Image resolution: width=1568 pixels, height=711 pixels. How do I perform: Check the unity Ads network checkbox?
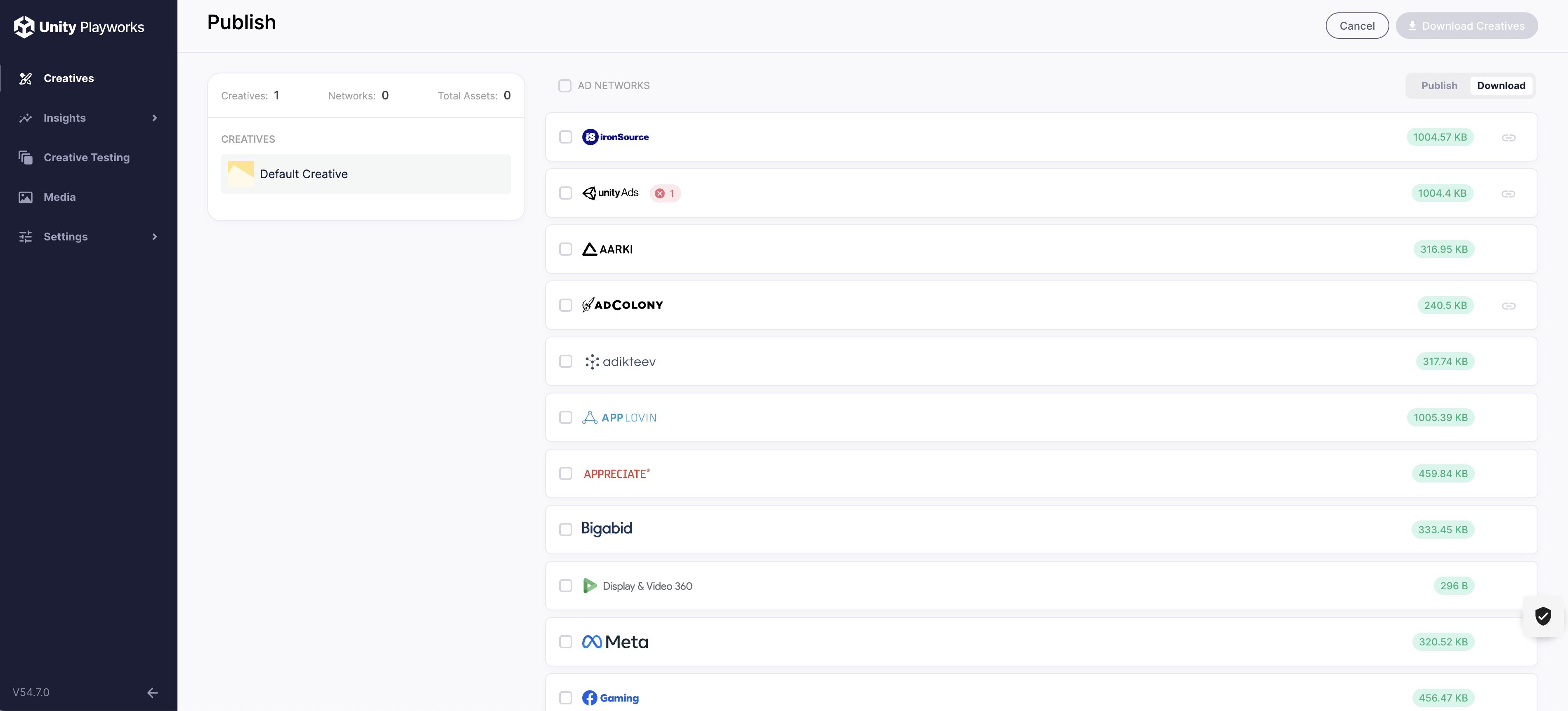click(x=565, y=193)
